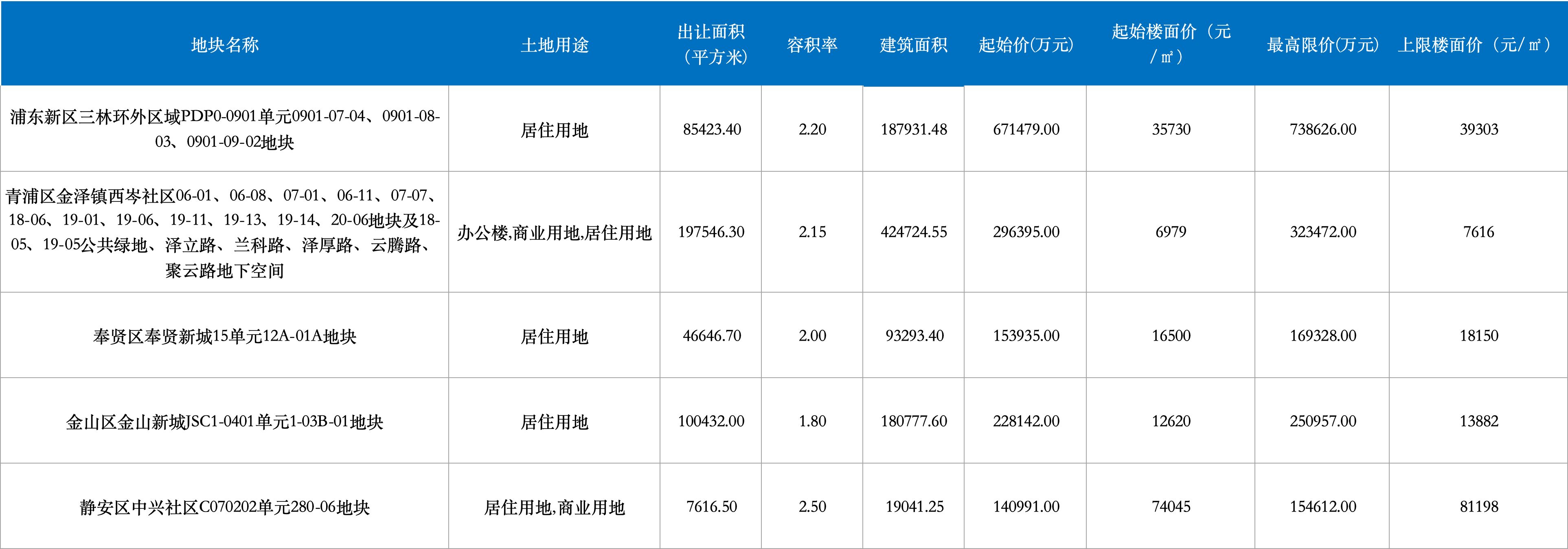The image size is (1568, 549).
Task: Select ceiling floor price 13882
Action: 1478,421
